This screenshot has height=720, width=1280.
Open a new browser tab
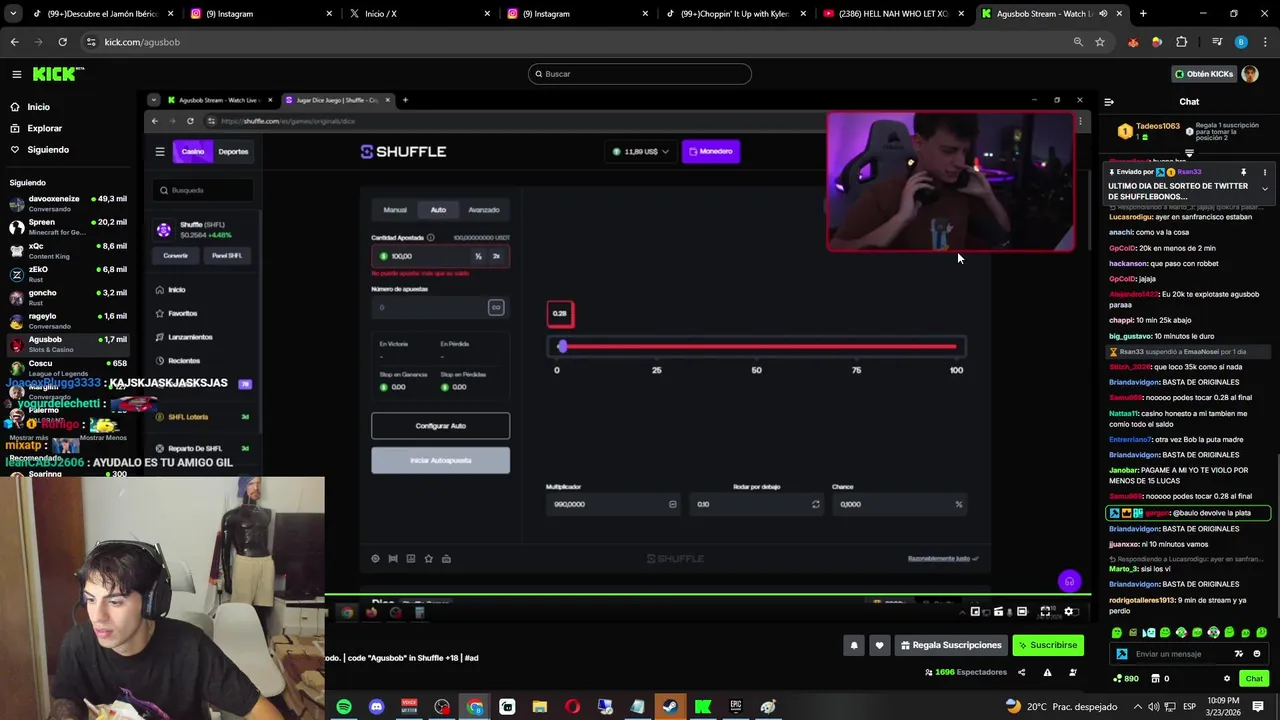pos(1143,14)
